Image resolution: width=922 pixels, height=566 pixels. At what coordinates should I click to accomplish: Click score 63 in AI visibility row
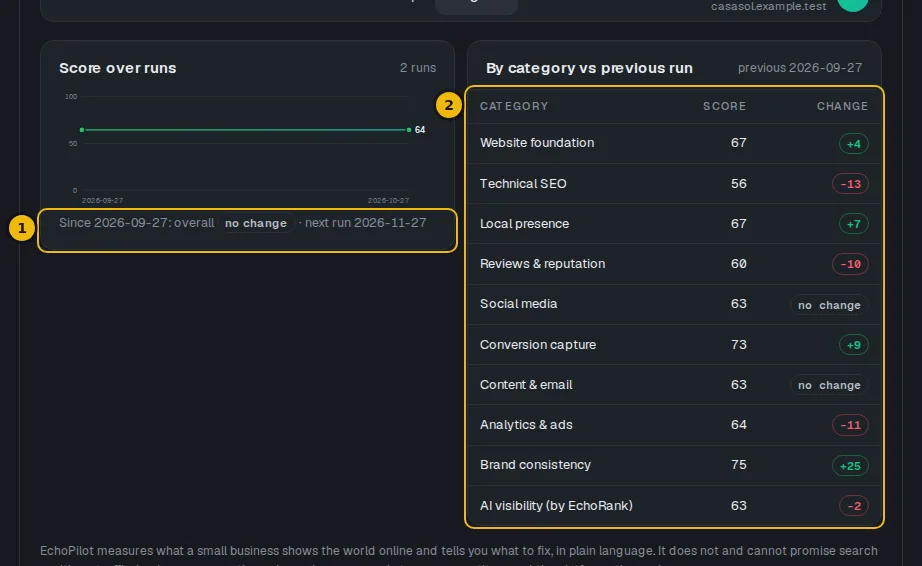pyautogui.click(x=739, y=506)
